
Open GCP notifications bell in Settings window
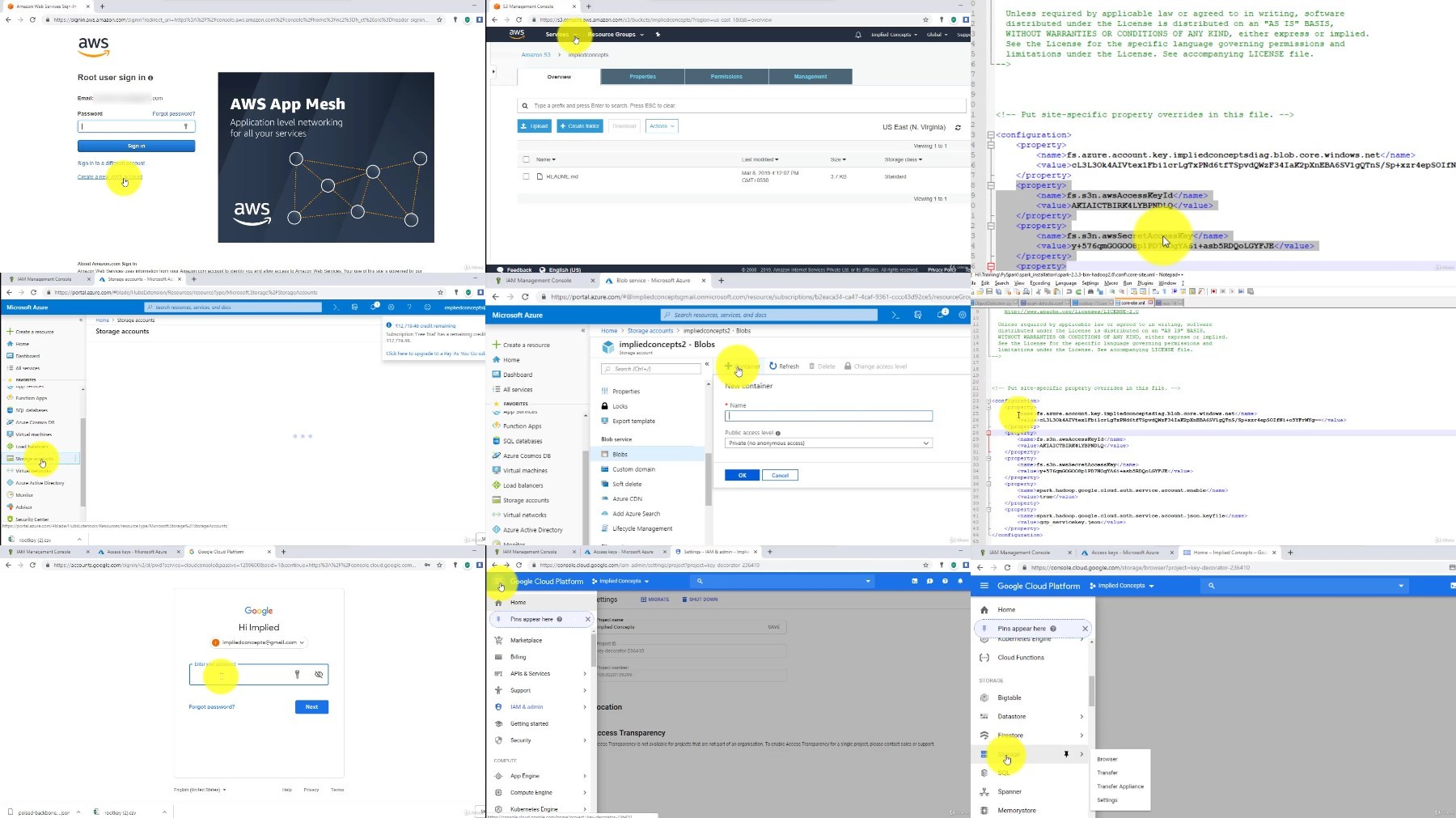click(960, 581)
